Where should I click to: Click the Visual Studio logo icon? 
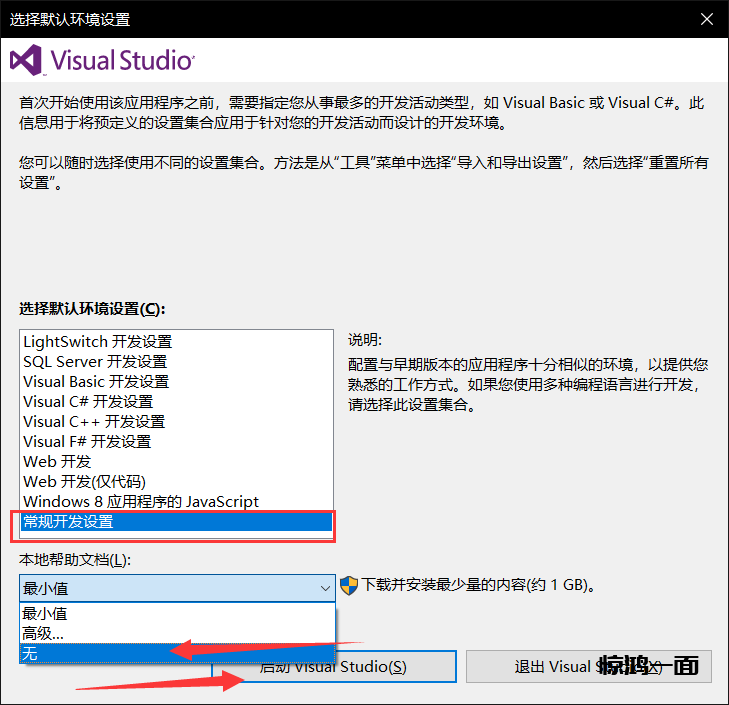coord(25,60)
